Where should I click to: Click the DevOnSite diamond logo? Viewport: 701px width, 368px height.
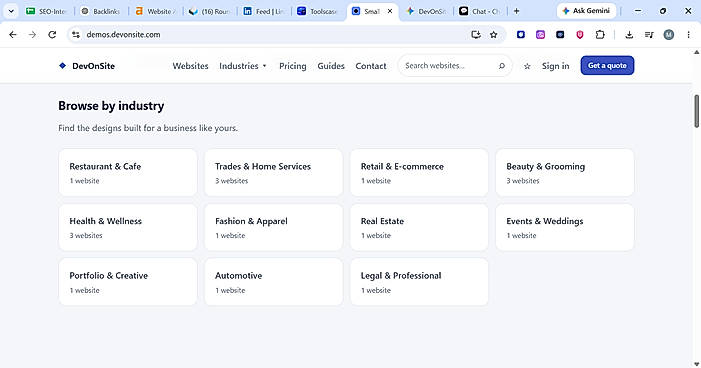coord(63,66)
